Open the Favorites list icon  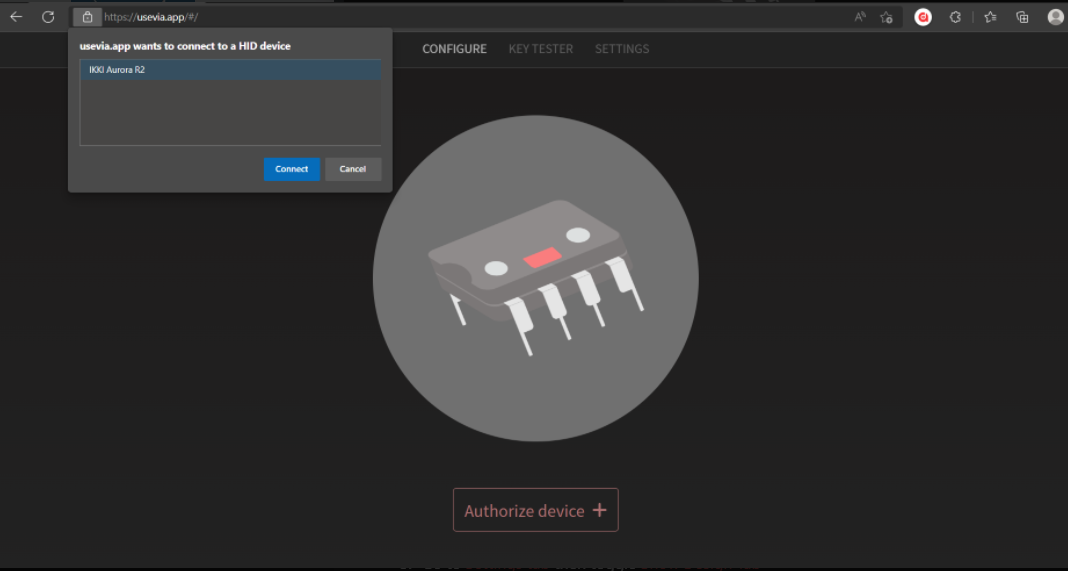tap(990, 17)
